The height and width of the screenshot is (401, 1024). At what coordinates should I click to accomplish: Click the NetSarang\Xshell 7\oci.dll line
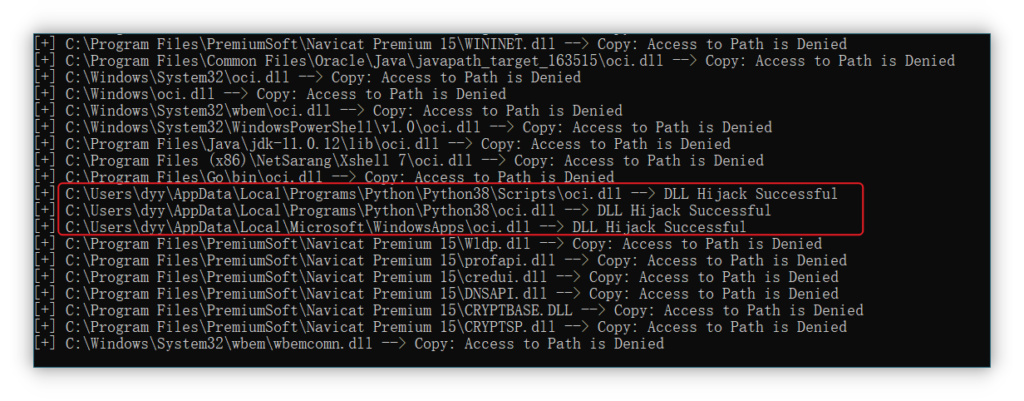coord(400,161)
